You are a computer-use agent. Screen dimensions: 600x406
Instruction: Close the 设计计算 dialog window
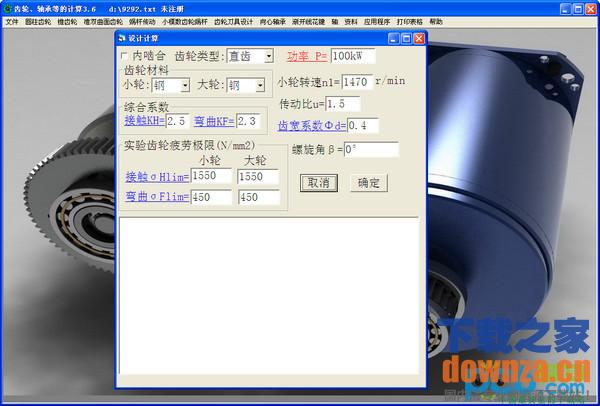(x=420, y=39)
